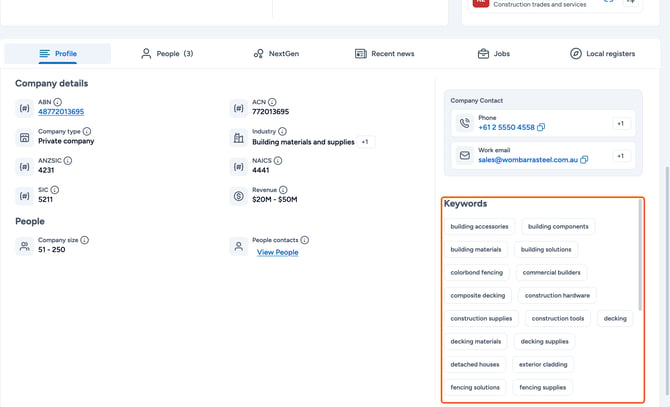Select the exterior cladding keyword
The height and width of the screenshot is (407, 670).
543,365
